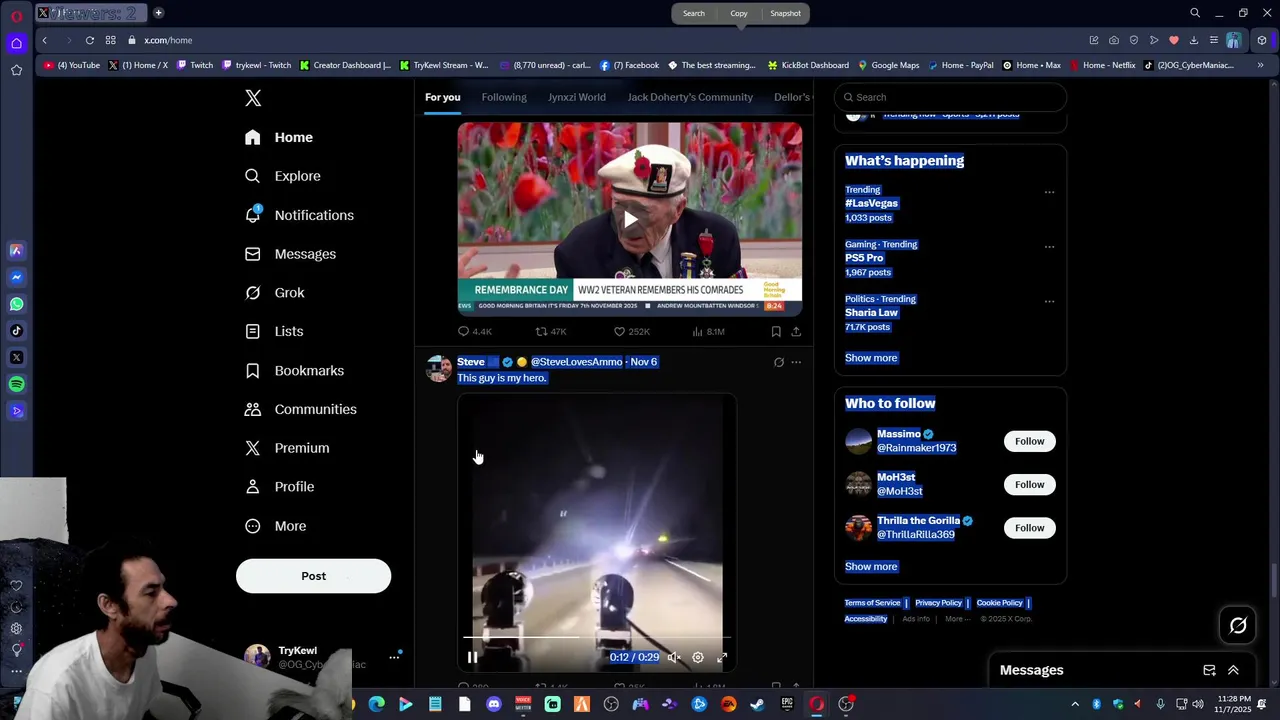
Task: Switch to the For you tab
Action: coord(443,97)
